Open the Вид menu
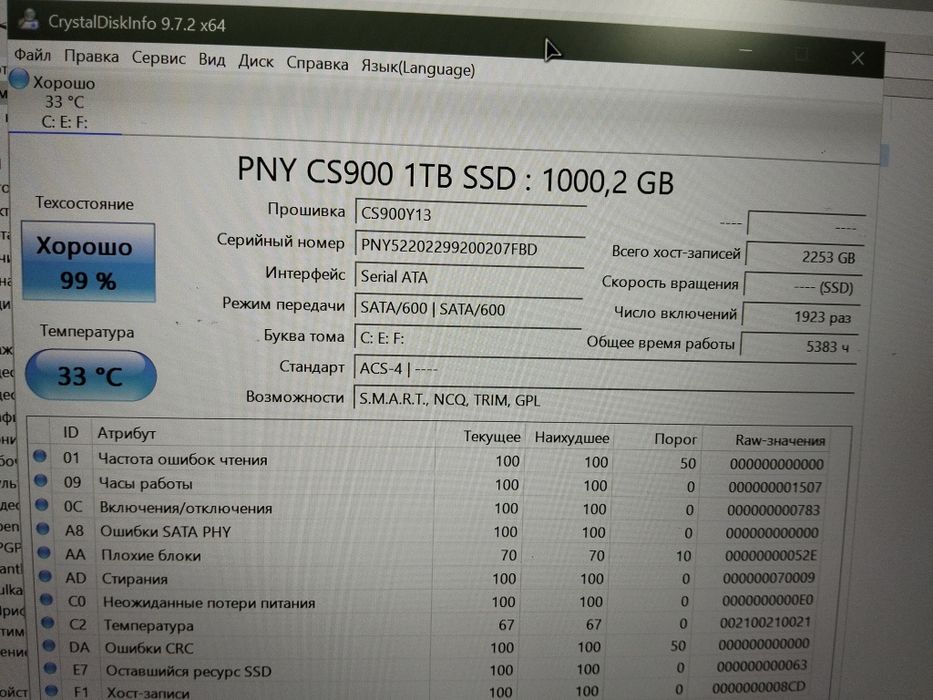The width and height of the screenshot is (933, 700). click(x=212, y=60)
